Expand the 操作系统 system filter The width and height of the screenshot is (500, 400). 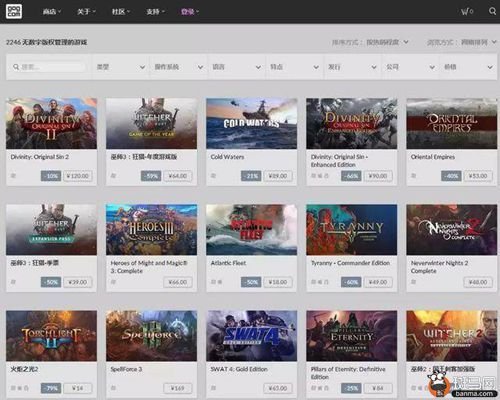coord(179,67)
